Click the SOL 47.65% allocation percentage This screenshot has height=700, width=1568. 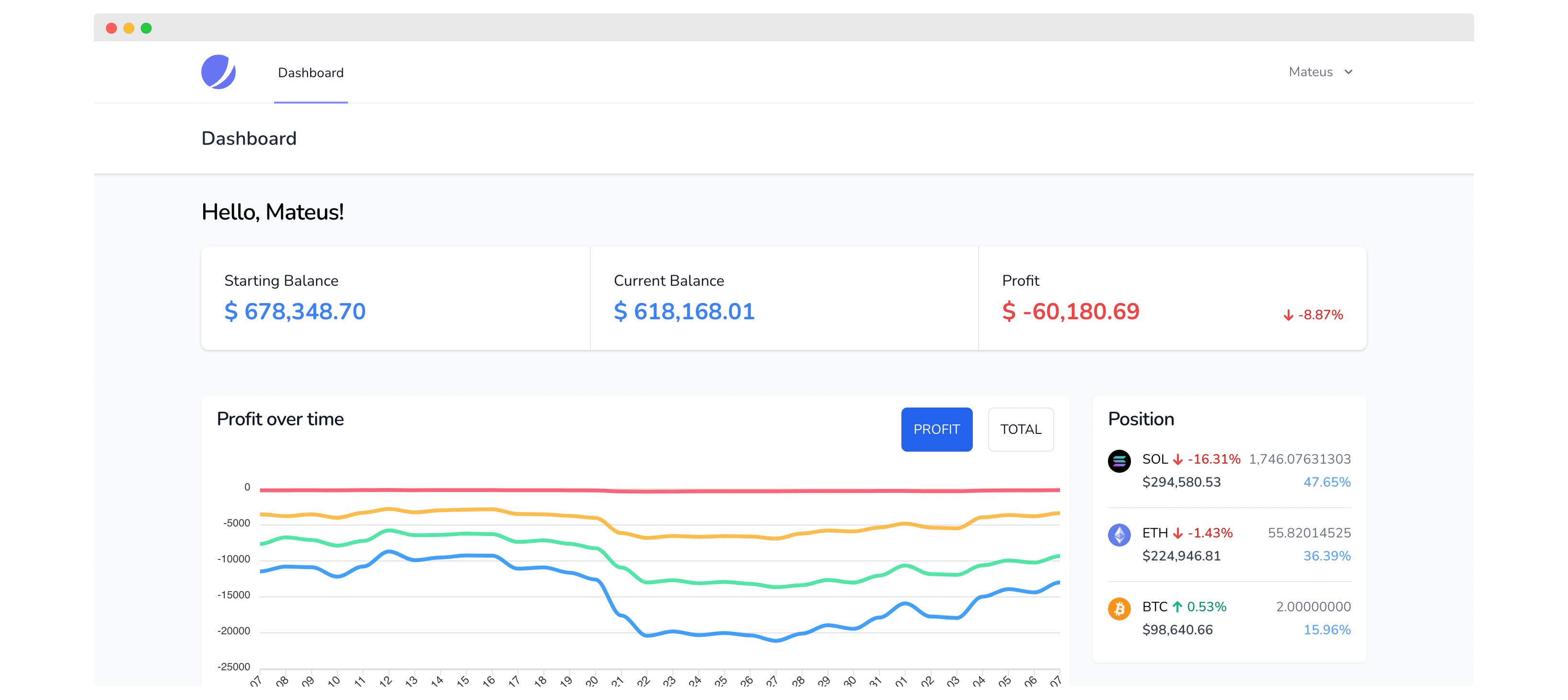click(x=1326, y=482)
